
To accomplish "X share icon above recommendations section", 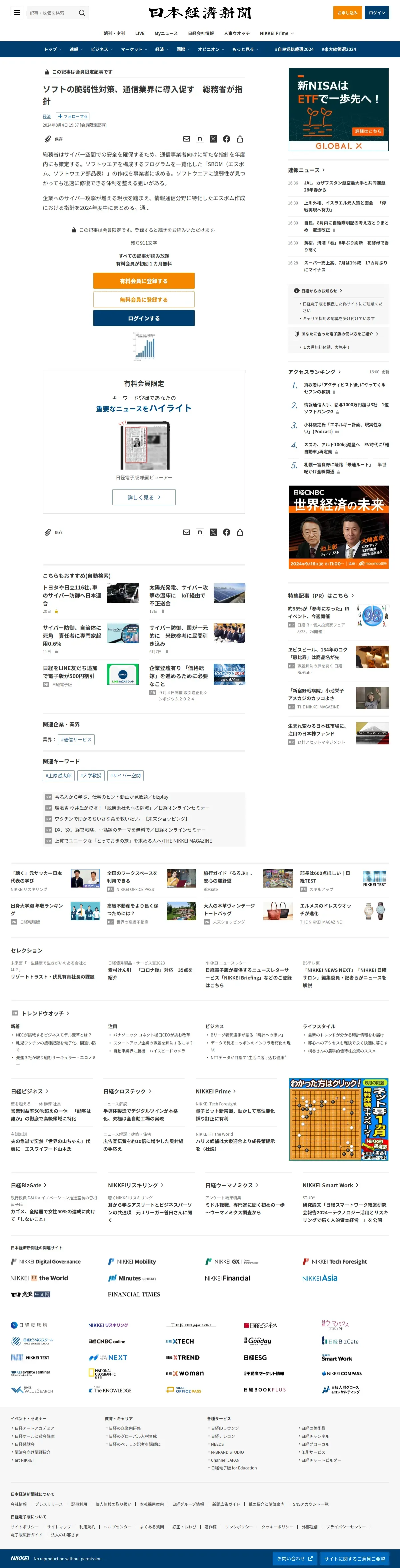I will click(x=213, y=532).
